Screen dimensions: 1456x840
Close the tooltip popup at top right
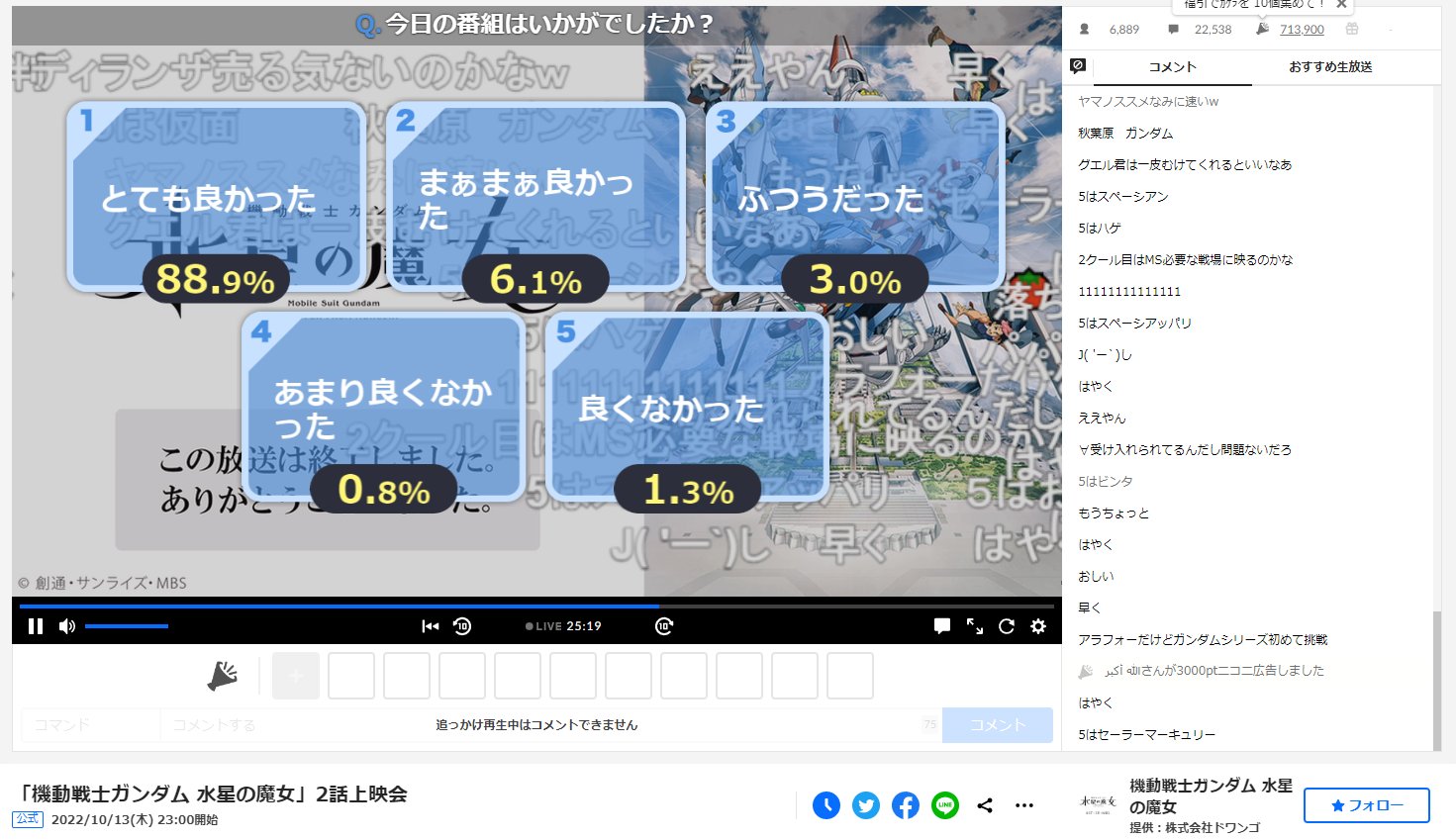coord(1341,5)
